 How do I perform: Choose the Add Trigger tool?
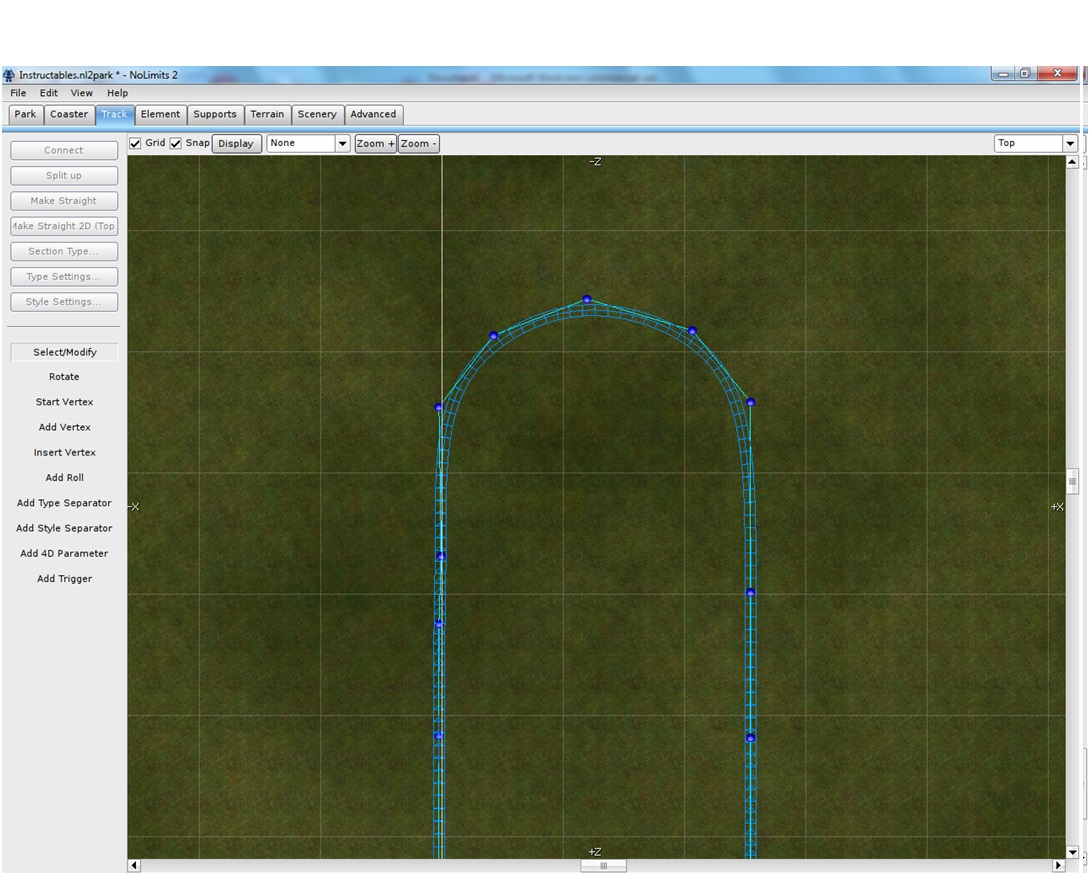[64, 578]
